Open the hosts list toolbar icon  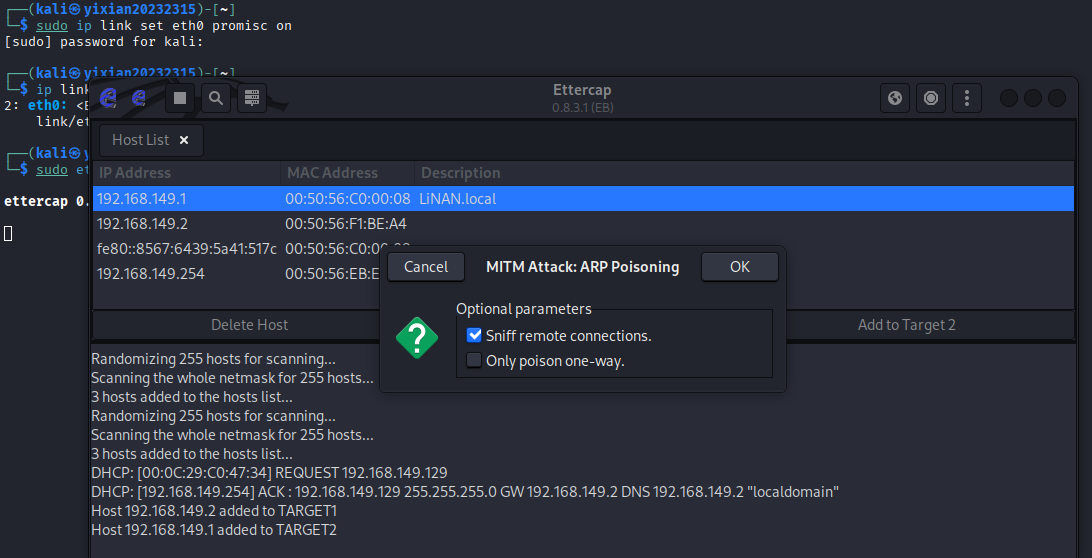pyautogui.click(x=251, y=98)
